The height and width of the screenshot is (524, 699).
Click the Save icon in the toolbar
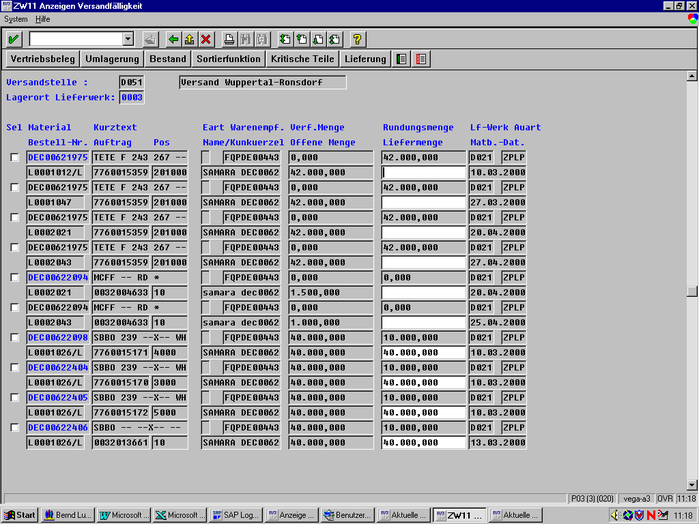151,39
